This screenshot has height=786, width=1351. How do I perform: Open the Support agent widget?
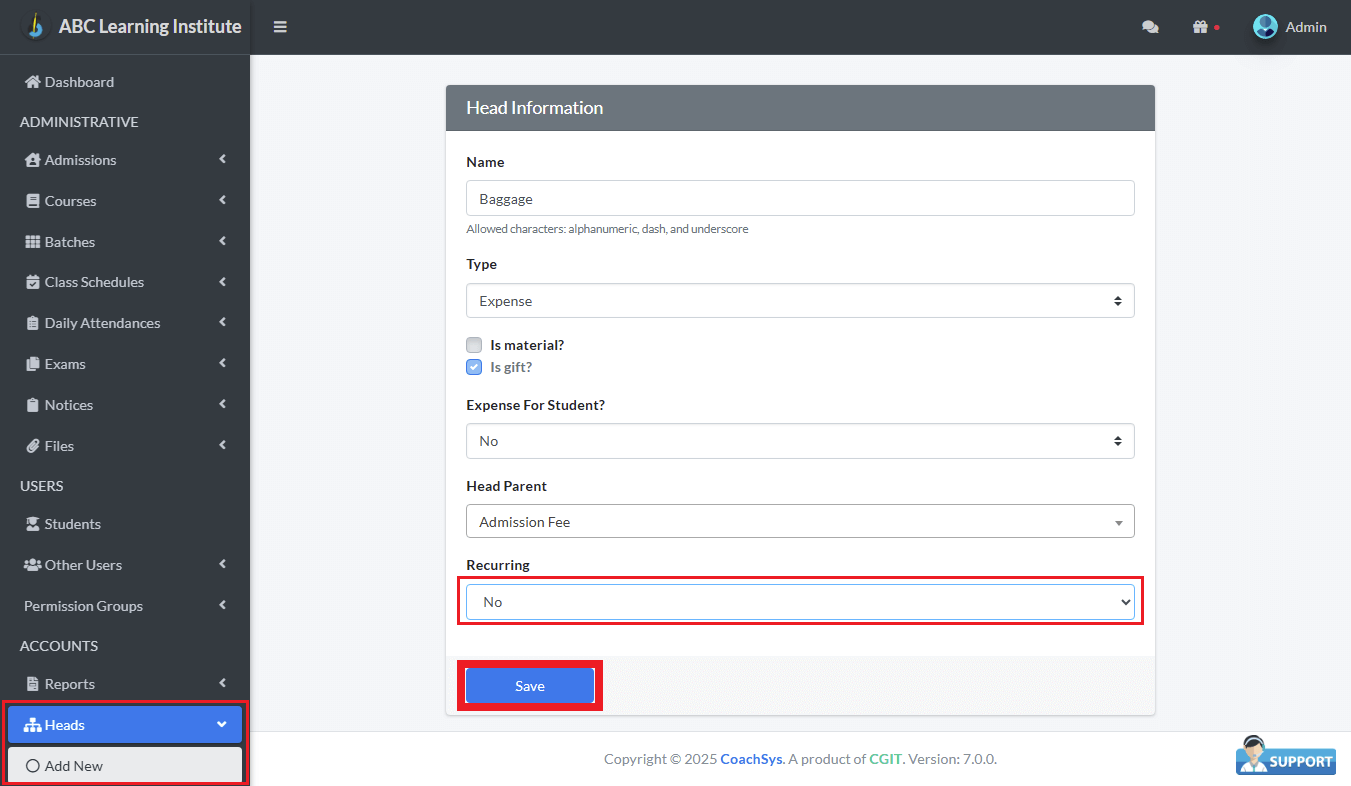click(1285, 756)
